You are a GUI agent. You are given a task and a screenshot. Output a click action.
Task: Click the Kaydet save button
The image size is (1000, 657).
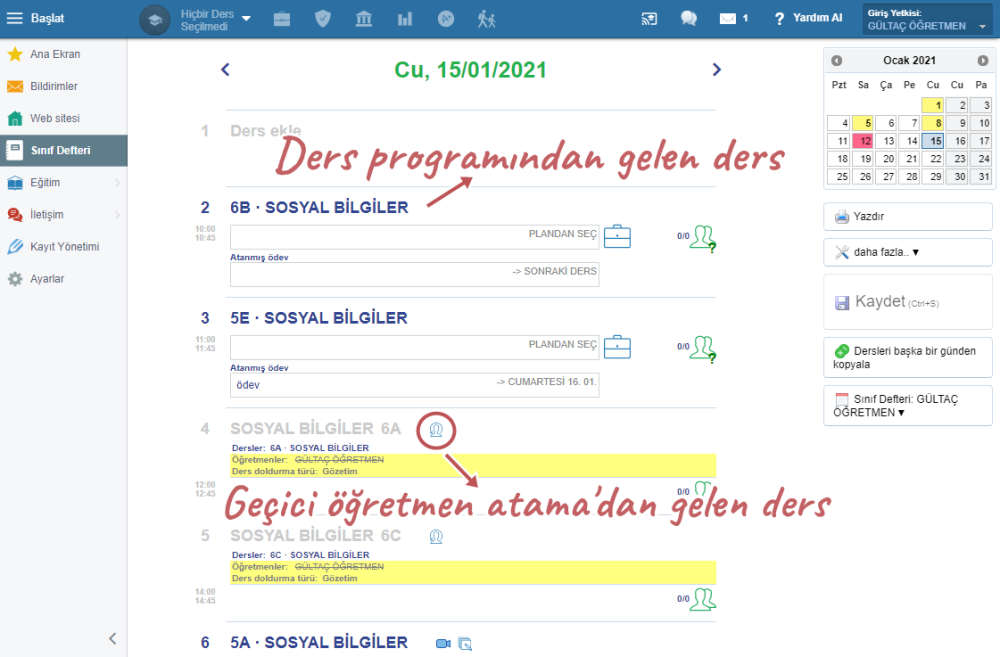[908, 302]
